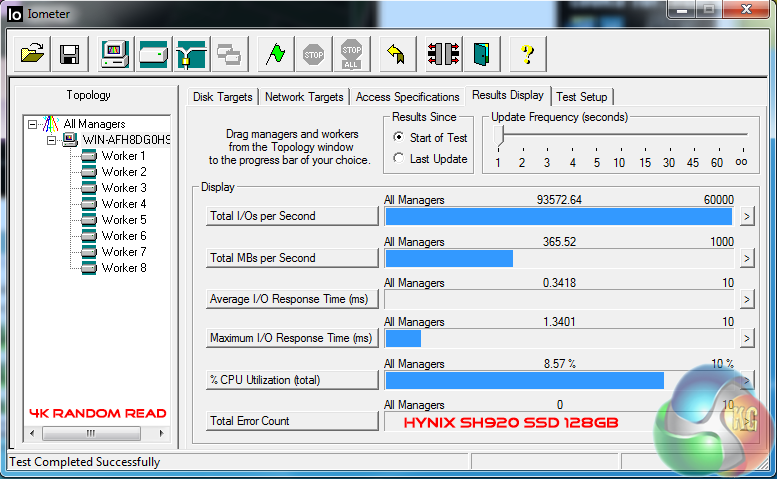Click Total Error Count button
This screenshot has height=479, width=777.
pyautogui.click(x=292, y=421)
